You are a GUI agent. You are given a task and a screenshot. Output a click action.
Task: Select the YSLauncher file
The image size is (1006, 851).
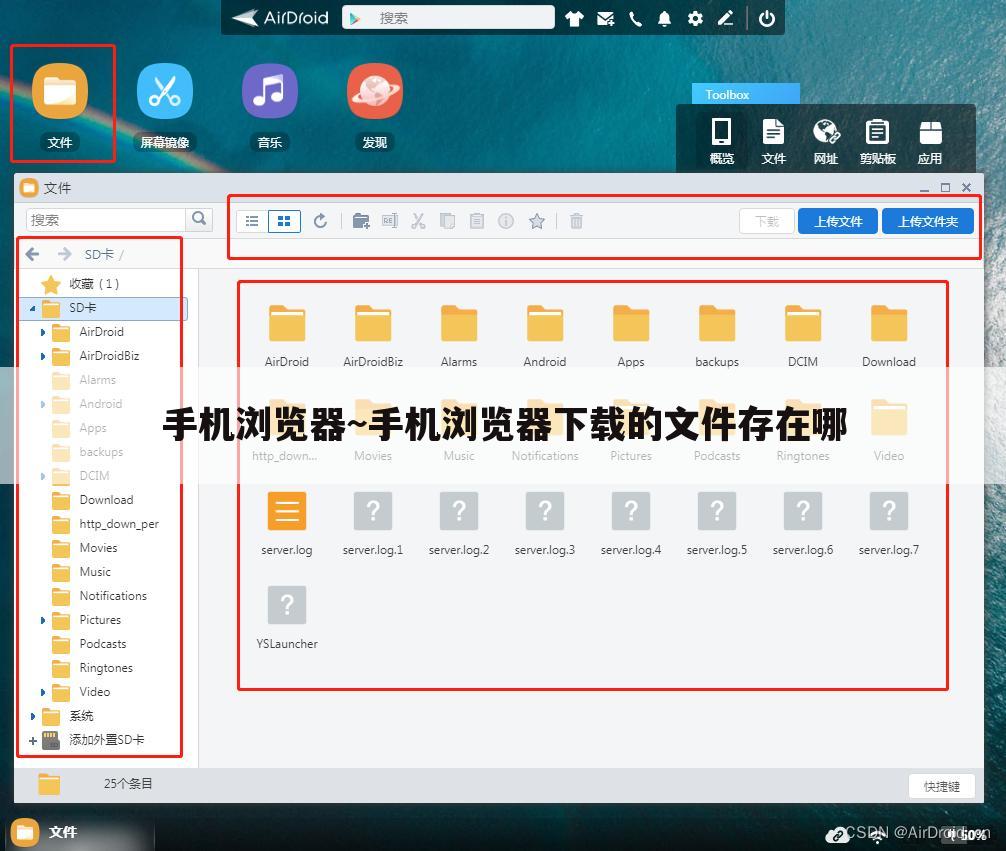click(287, 617)
